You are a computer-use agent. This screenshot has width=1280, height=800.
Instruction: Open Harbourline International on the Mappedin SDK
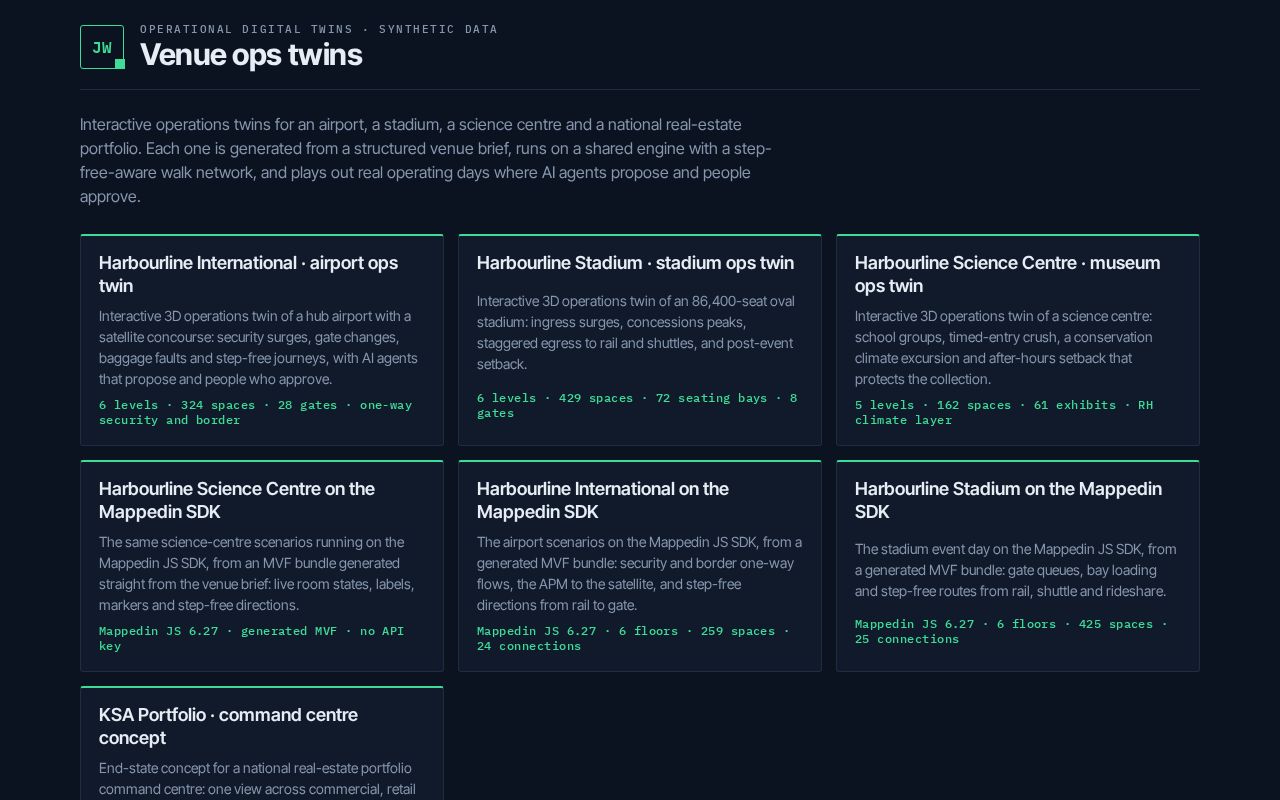[640, 566]
